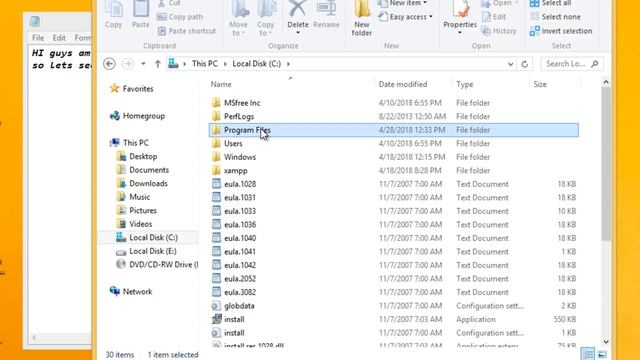
Task: Open the File menu in Notepad
Action: [x=38, y=38]
